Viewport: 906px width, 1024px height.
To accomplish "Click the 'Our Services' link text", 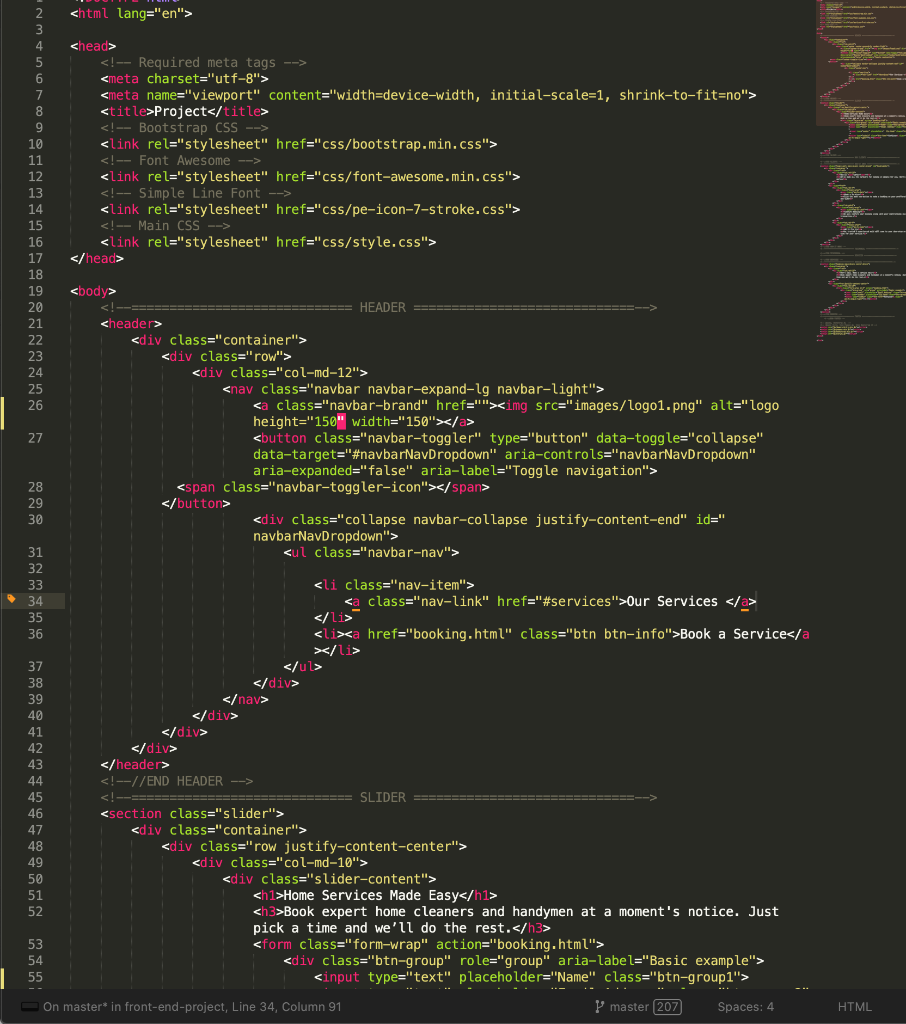I will pos(672,601).
